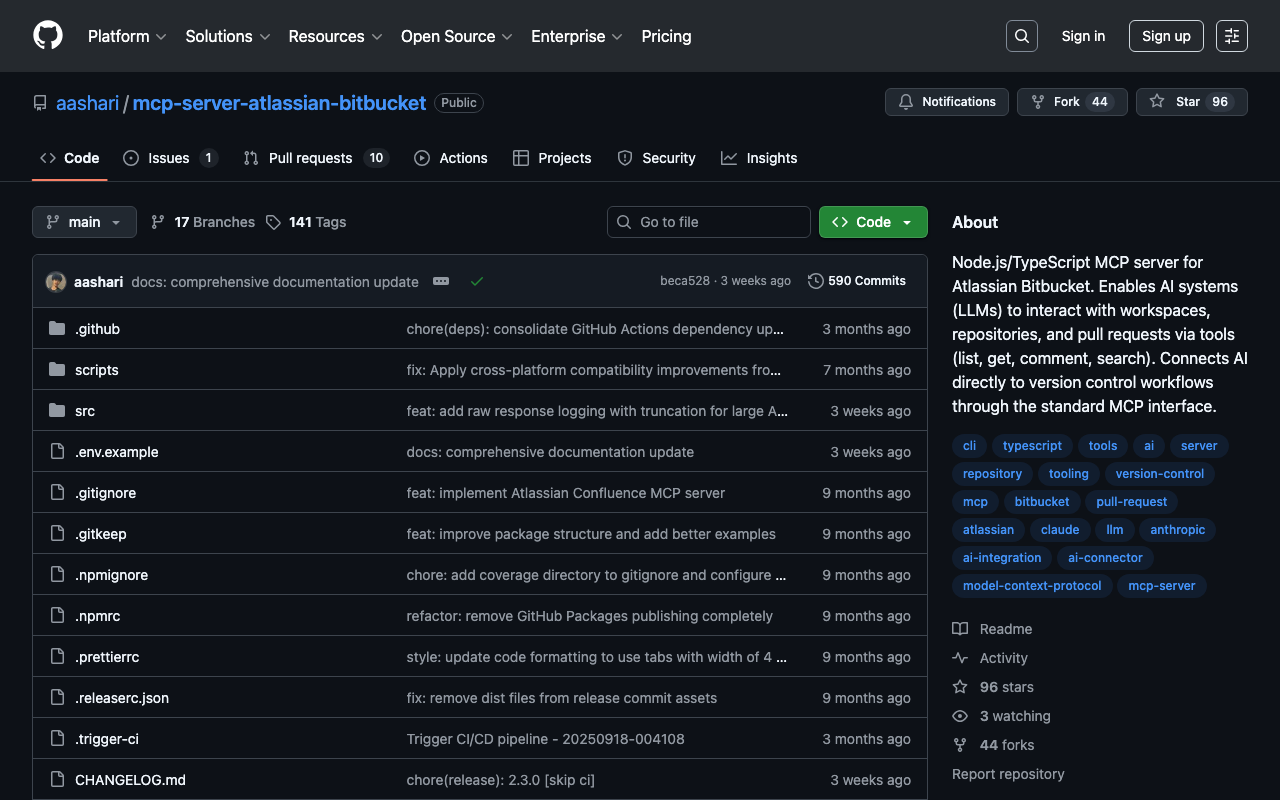This screenshot has width=1280, height=800.
Task: Click the appearance settings icon in header
Action: point(1231,36)
